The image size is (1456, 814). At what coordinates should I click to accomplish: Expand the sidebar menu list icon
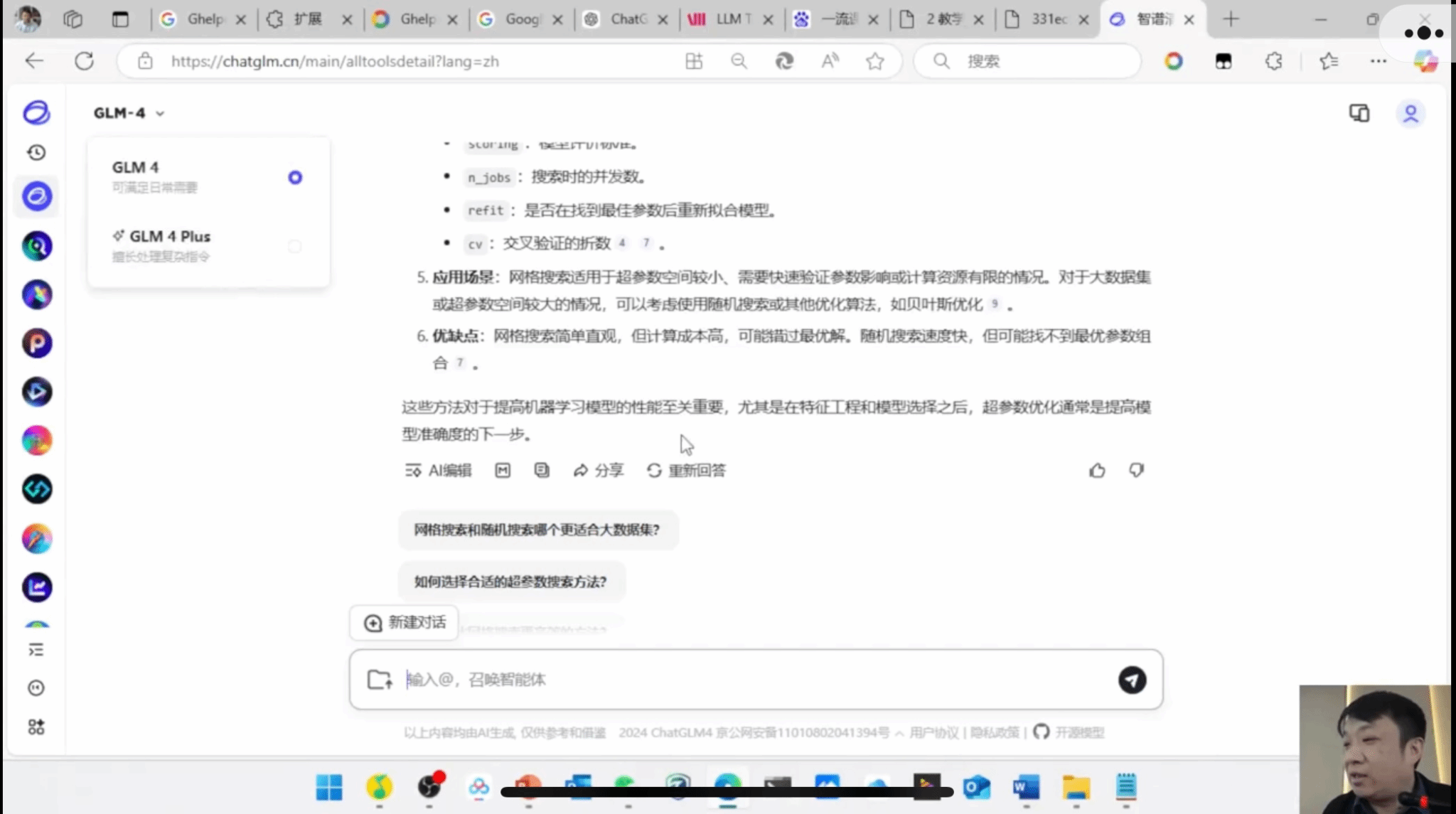click(x=36, y=650)
